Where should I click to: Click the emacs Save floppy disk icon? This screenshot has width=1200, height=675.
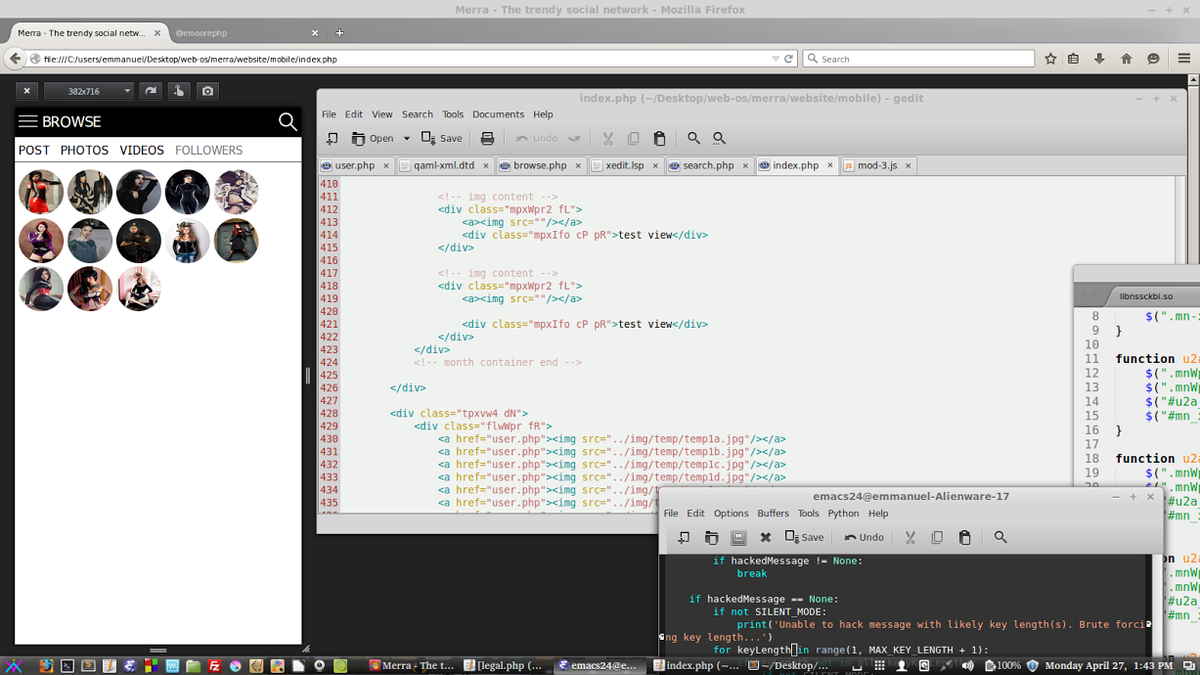(738, 537)
